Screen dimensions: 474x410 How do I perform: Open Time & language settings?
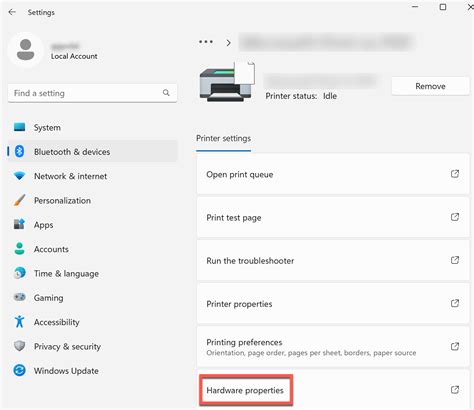pyautogui.click(x=92, y=273)
